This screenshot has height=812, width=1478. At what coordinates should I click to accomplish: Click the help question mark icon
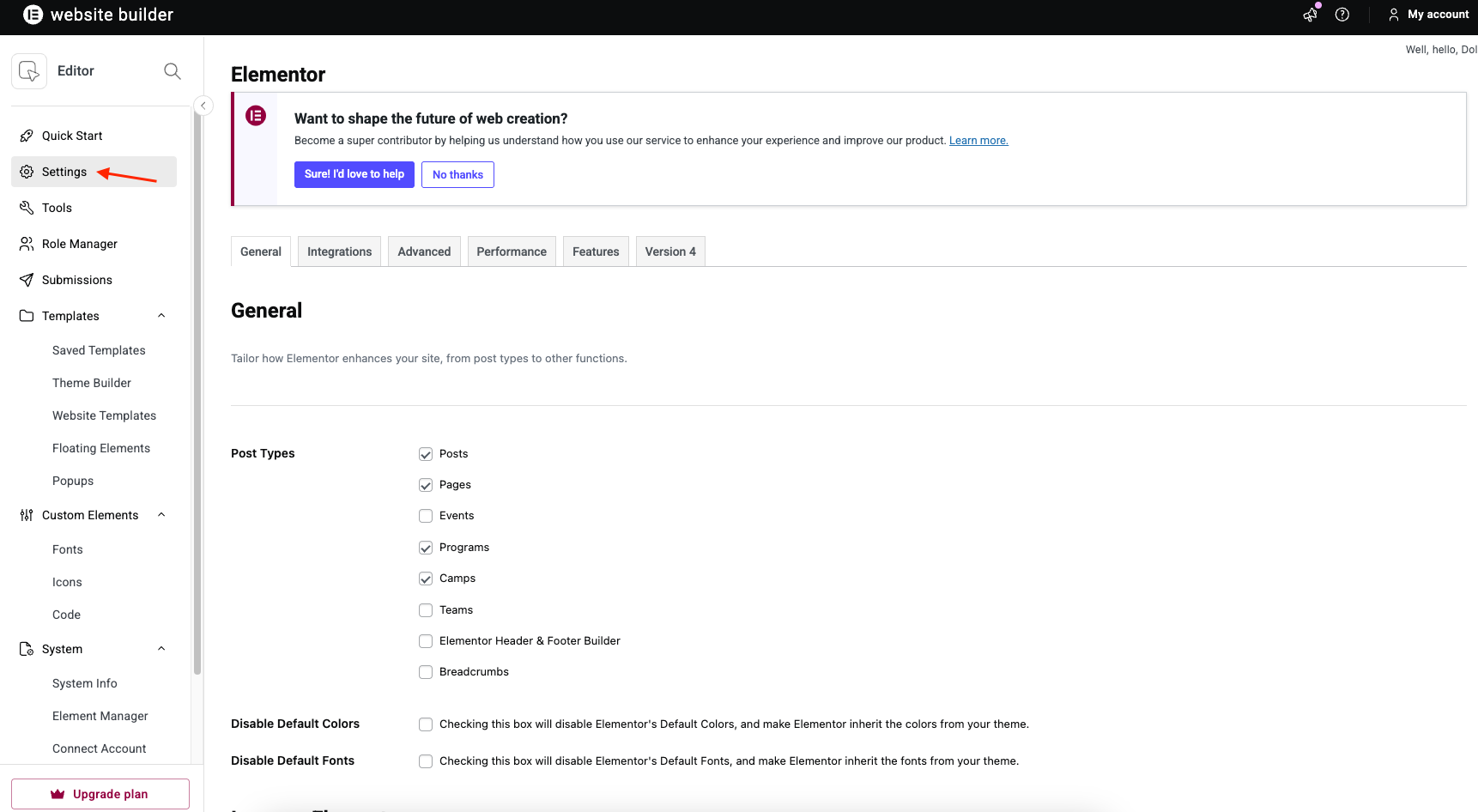(1342, 15)
